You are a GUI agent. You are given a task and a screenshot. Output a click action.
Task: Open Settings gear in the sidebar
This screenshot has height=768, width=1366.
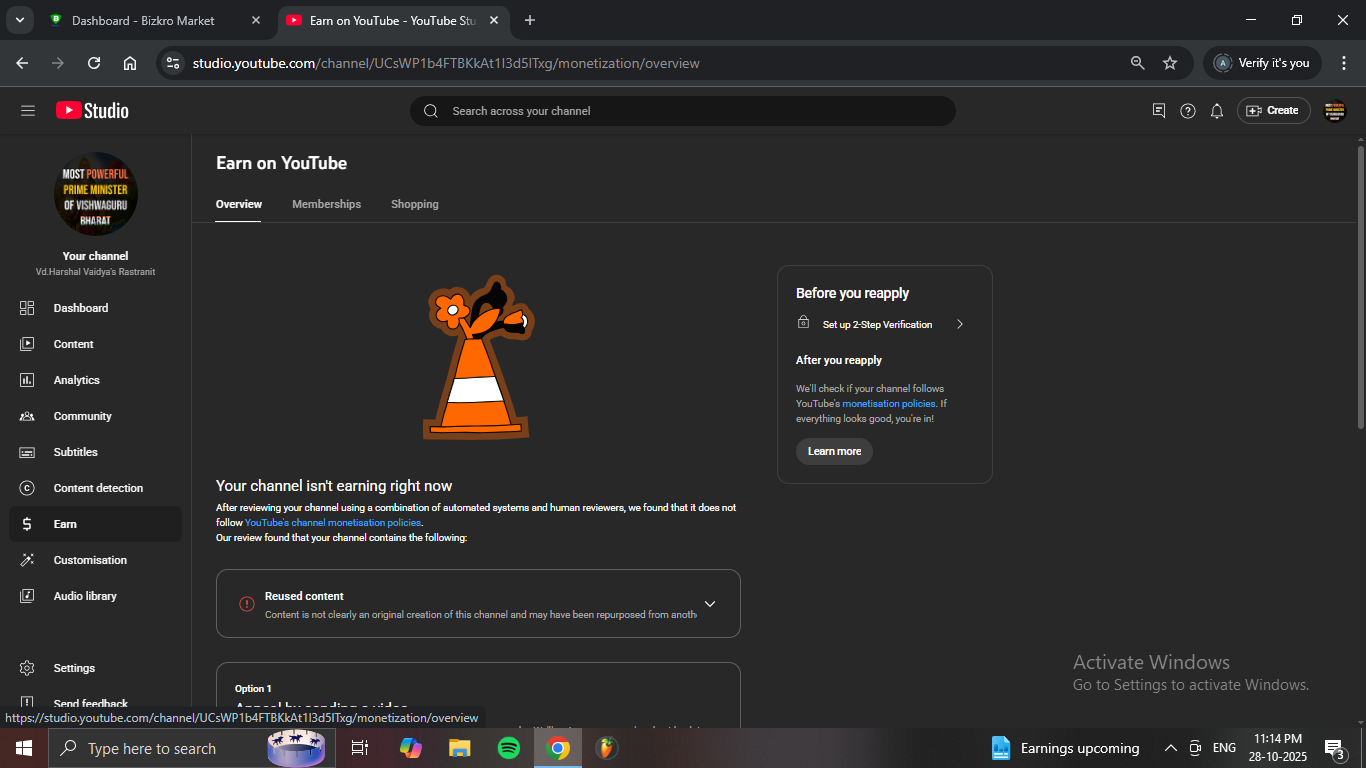(x=28, y=668)
